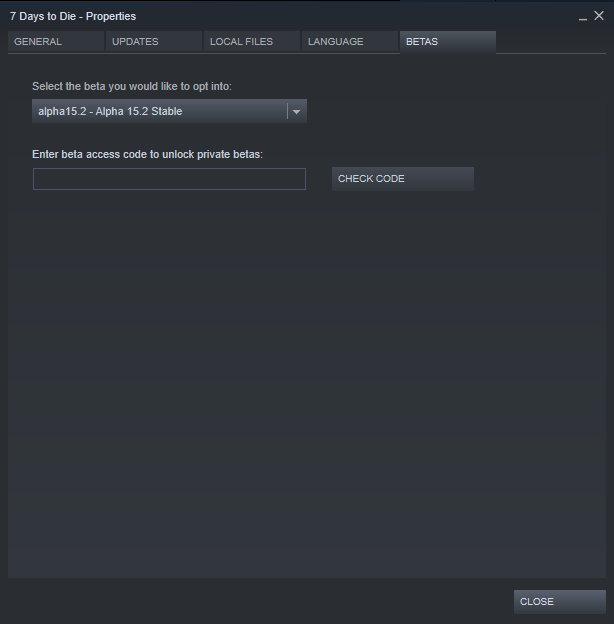This screenshot has width=614, height=624.
Task: Open the UPDATES tab
Action: [154, 41]
